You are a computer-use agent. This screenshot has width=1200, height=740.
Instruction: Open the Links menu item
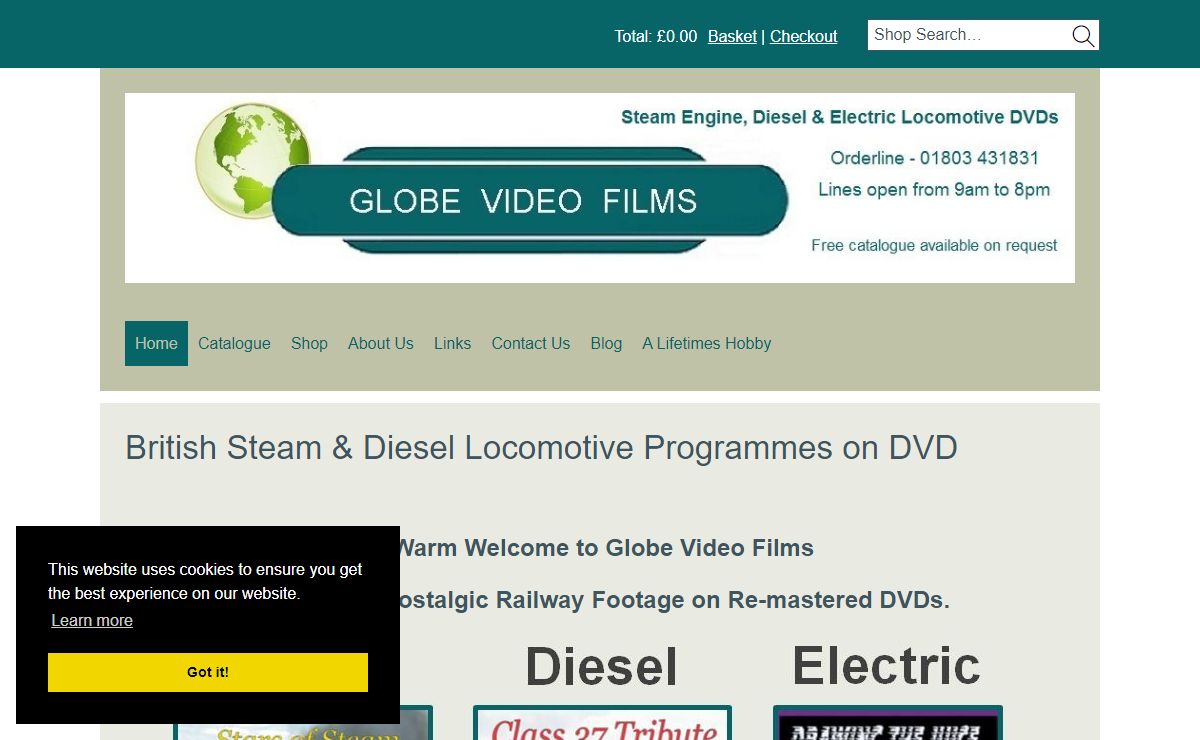click(452, 343)
